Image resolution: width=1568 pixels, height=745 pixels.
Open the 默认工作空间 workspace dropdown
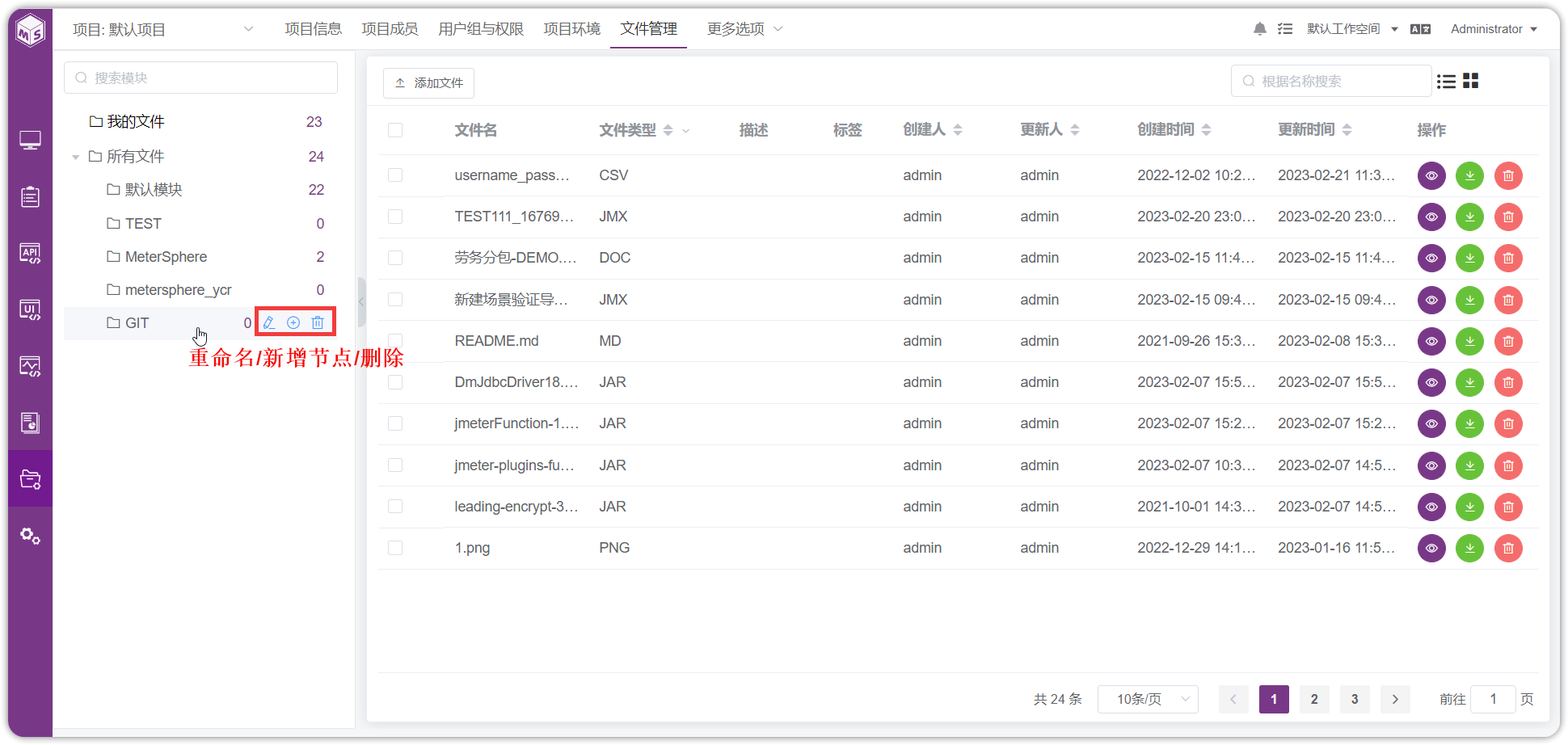click(1352, 29)
